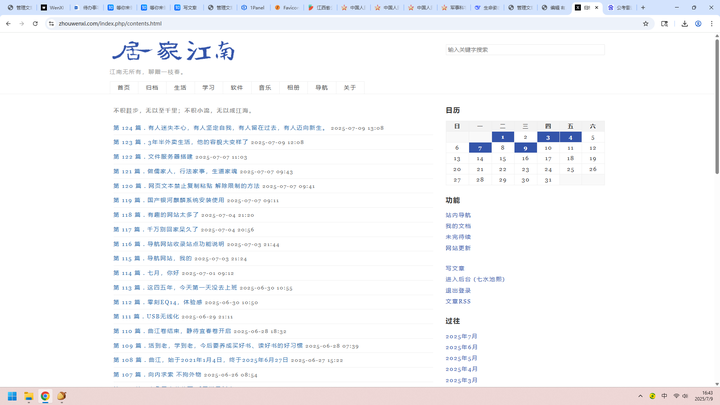Select calendar date 7
Image resolution: width=720 pixels, height=405 pixels.
point(480,148)
